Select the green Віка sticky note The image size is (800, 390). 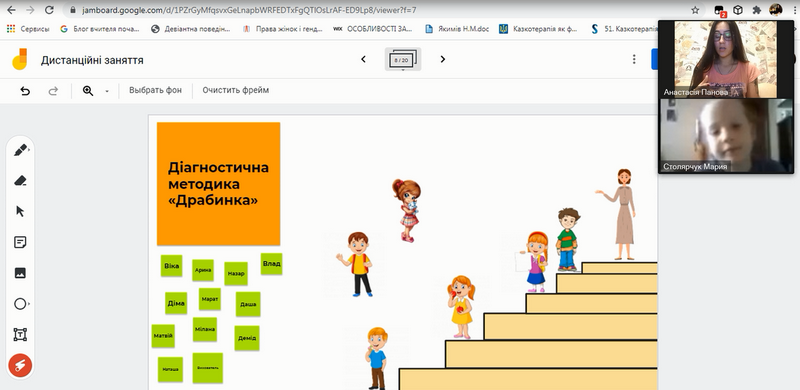click(171, 266)
